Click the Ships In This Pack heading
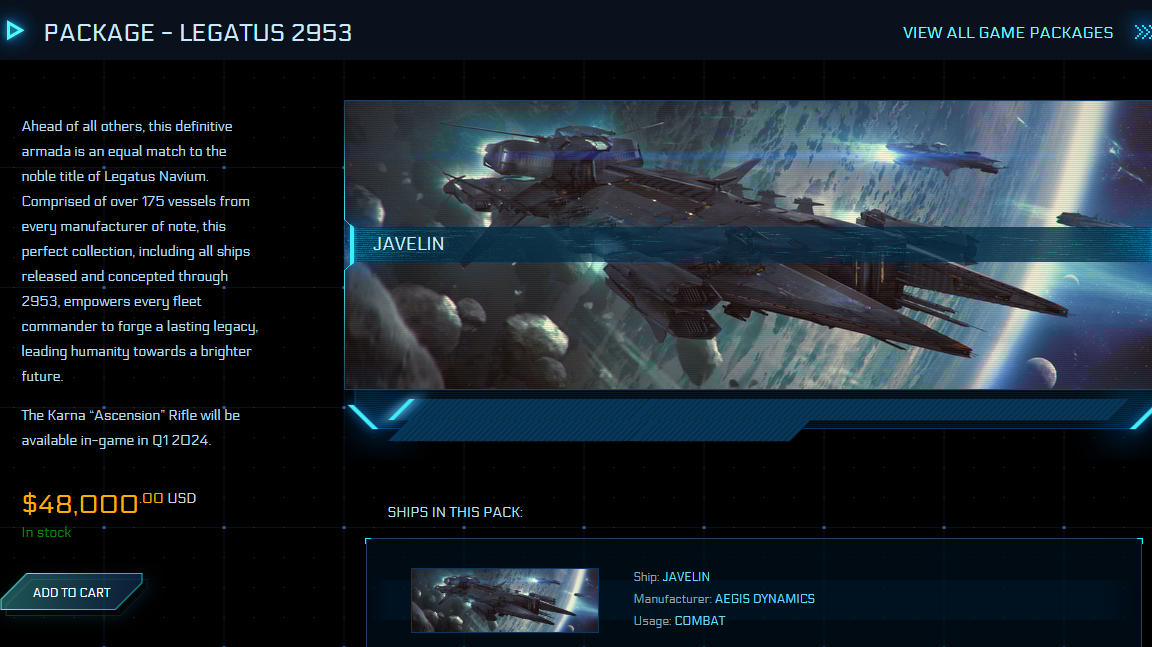This screenshot has width=1152, height=647. [455, 513]
